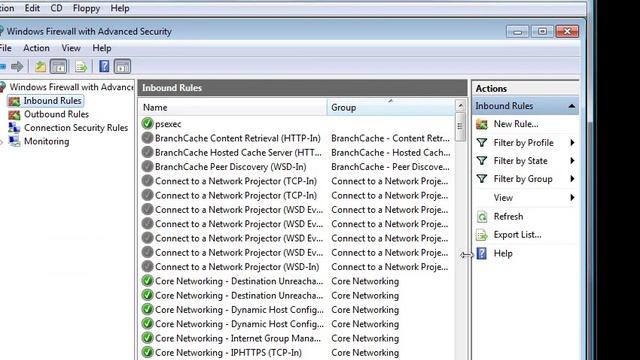
Task: Click Filter by Profile action
Action: tap(524, 142)
